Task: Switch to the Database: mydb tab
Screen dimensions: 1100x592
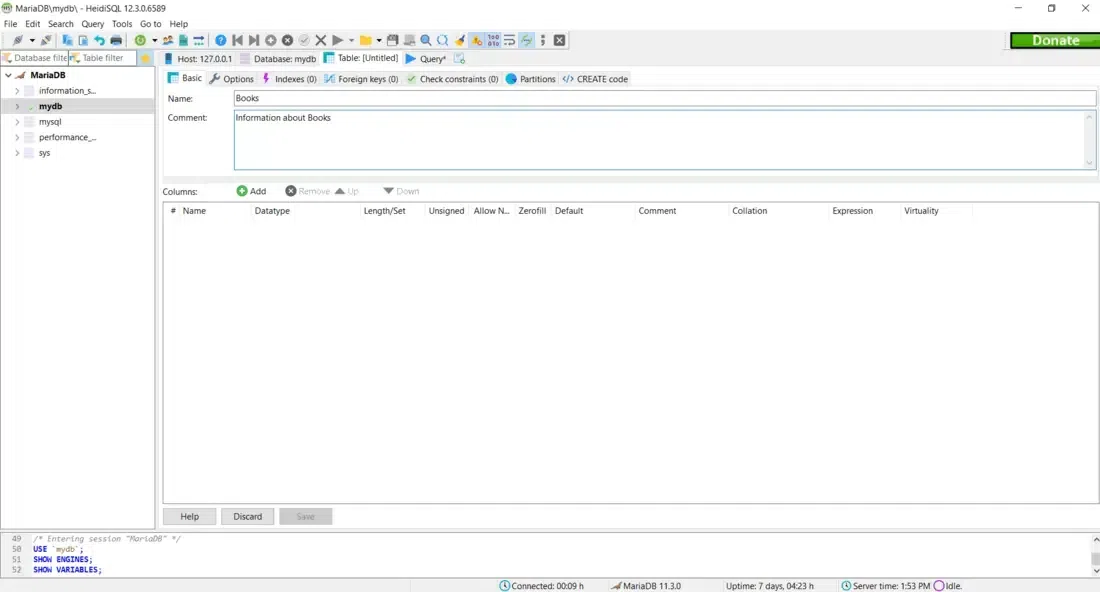Action: point(278,59)
